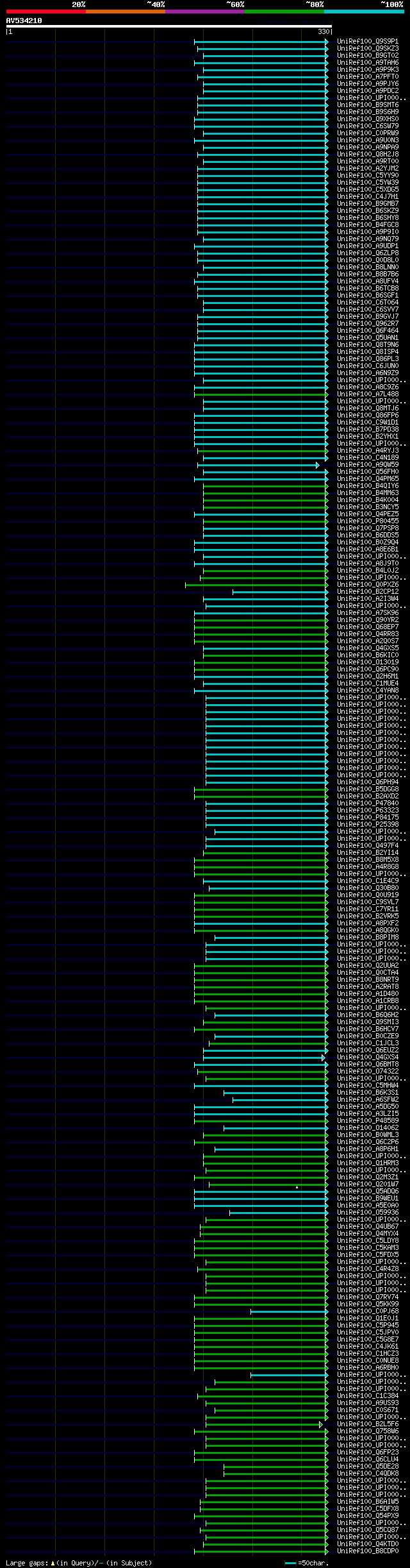Click the cyan =50char scale legend

coord(307,1563)
